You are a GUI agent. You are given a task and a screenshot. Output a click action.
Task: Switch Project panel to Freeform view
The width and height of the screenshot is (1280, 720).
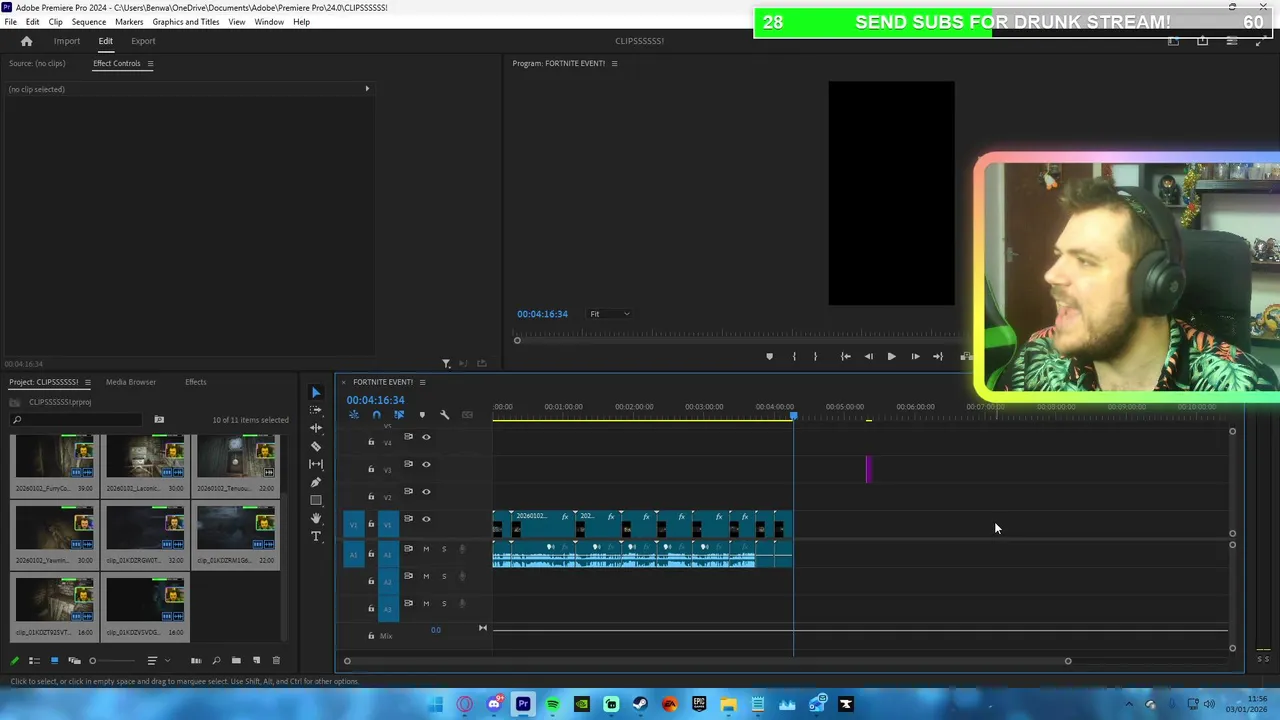click(74, 660)
